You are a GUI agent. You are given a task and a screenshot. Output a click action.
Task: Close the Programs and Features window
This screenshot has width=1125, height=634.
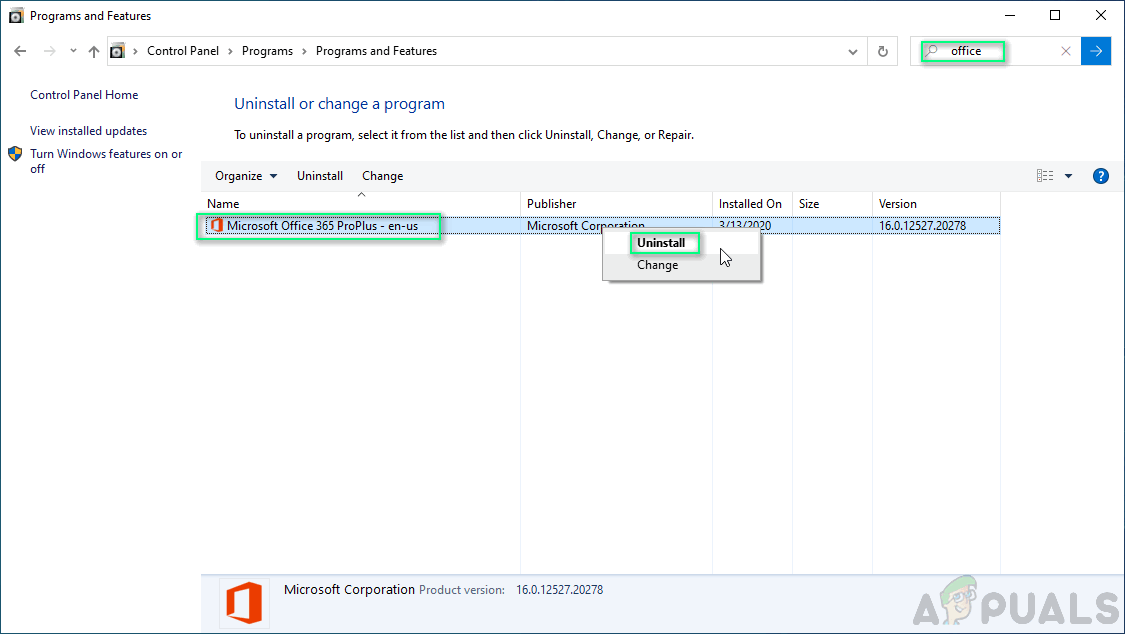1101,15
